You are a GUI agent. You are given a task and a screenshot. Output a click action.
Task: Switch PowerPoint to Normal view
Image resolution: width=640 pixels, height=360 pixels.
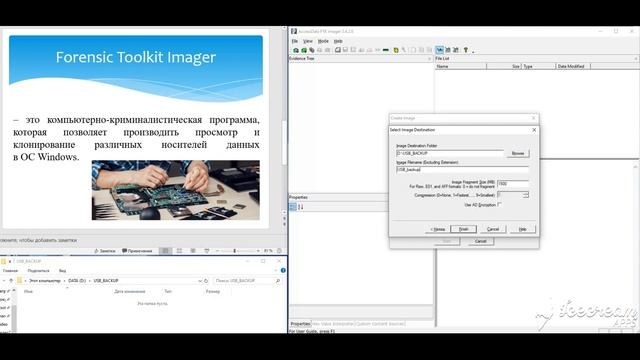click(x=165, y=251)
